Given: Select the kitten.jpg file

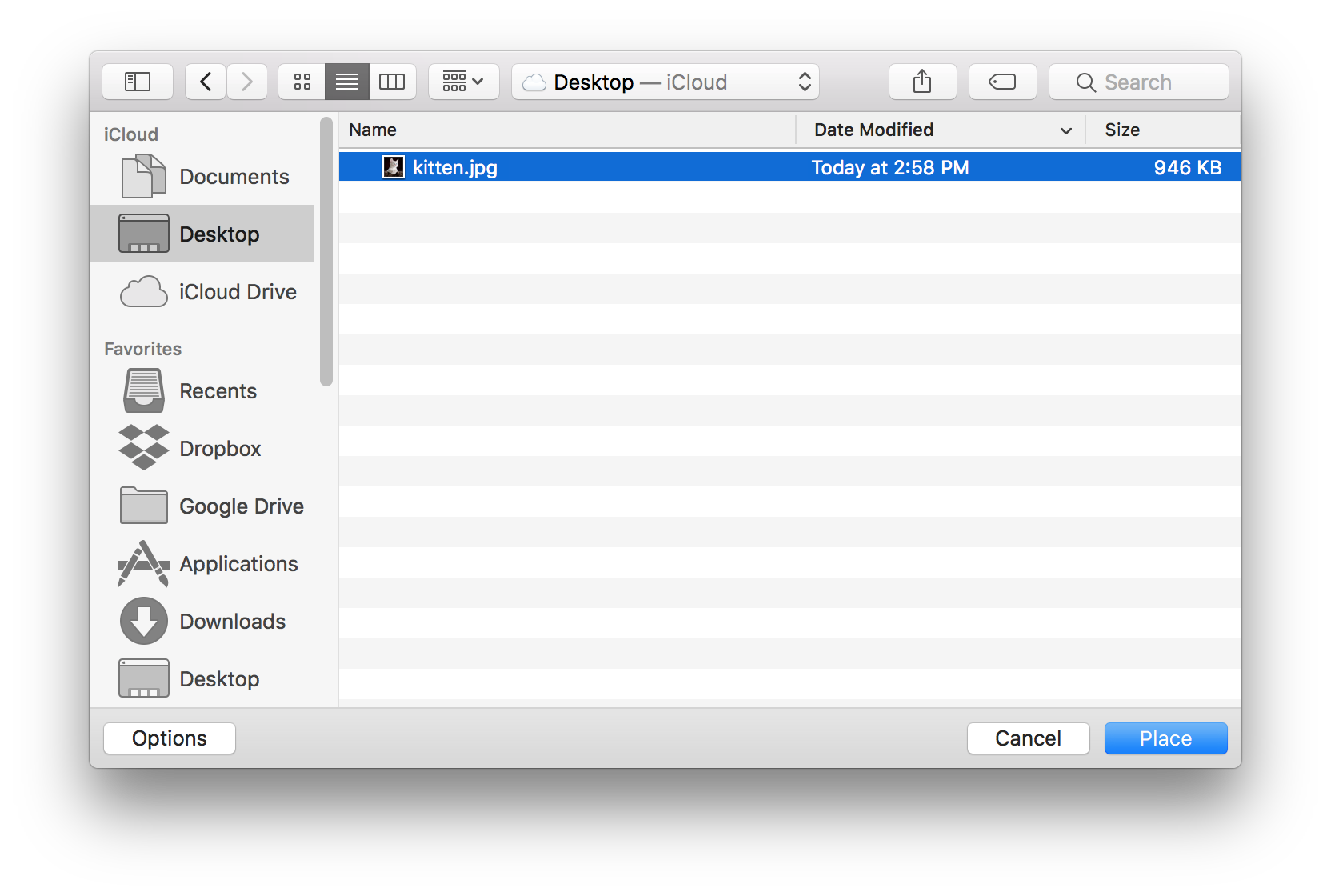Looking at the screenshot, I should [454, 167].
